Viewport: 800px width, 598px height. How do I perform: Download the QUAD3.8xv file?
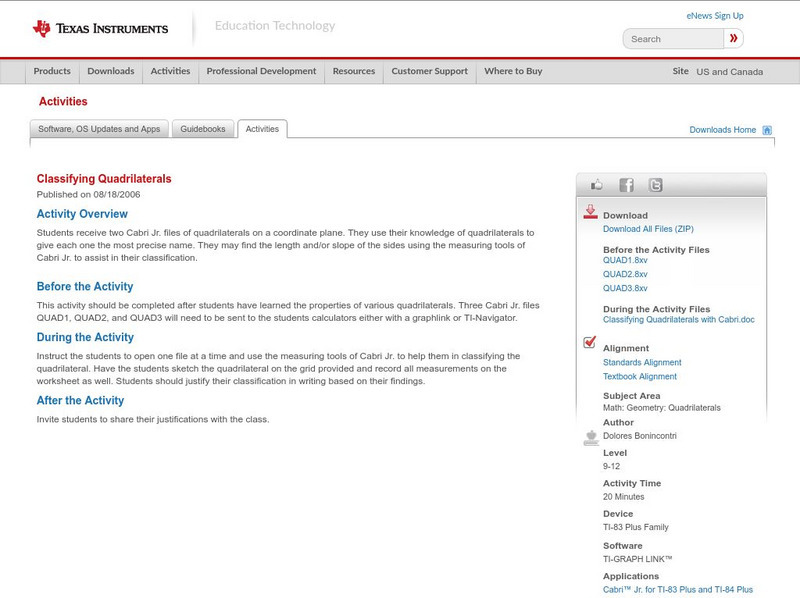(x=625, y=288)
